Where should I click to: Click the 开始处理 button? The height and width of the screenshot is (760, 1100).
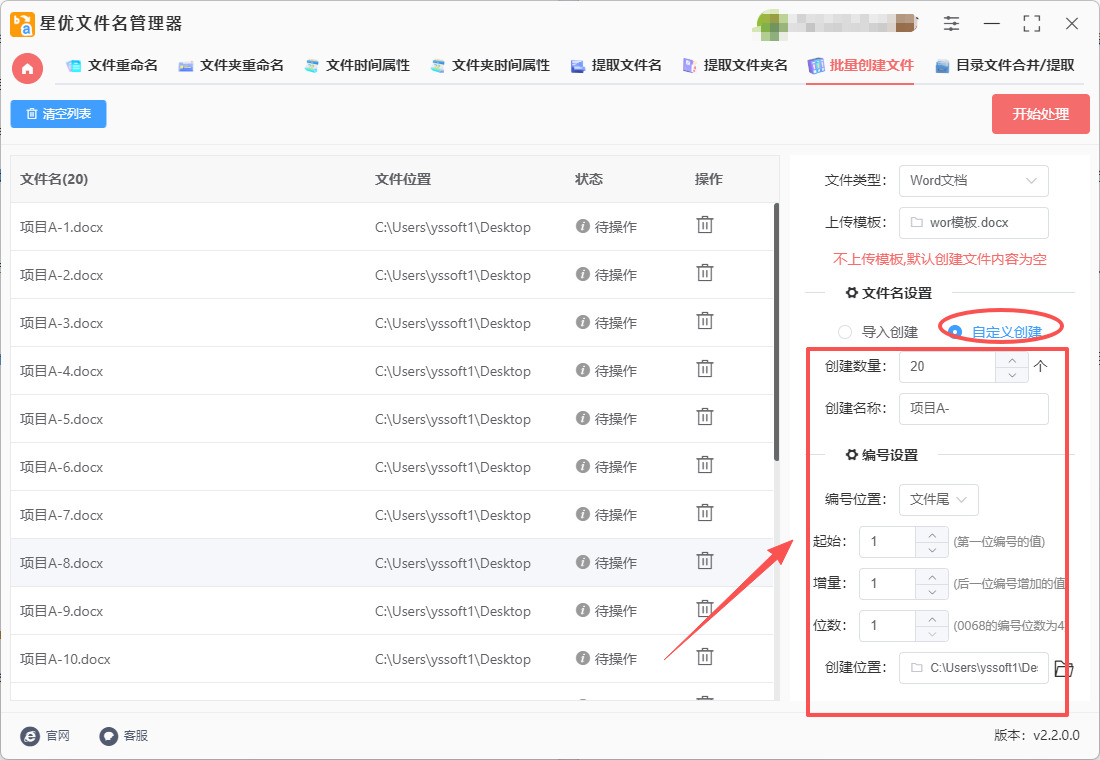(1040, 114)
